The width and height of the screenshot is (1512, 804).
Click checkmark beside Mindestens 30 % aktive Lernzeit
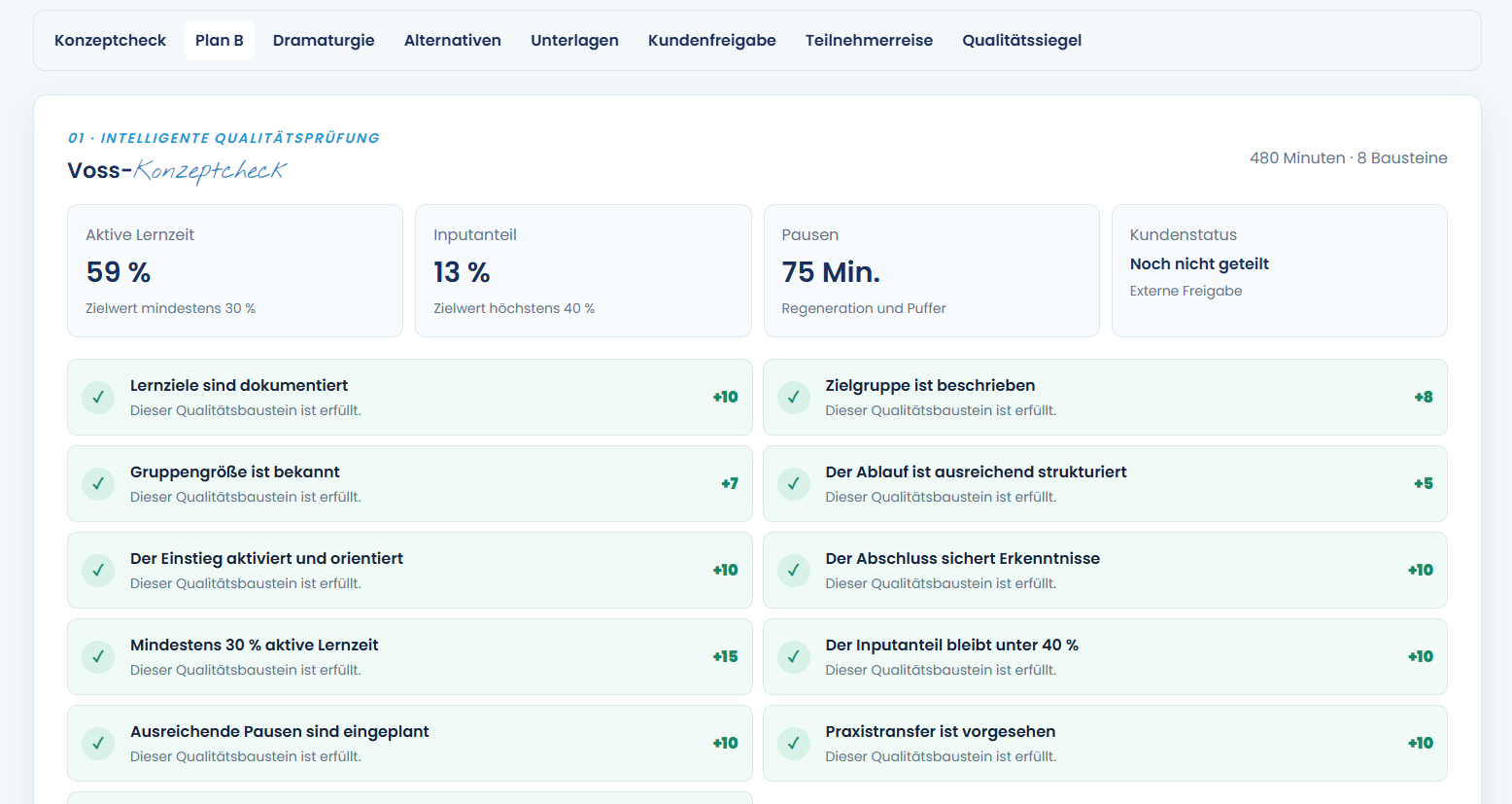[x=98, y=656]
